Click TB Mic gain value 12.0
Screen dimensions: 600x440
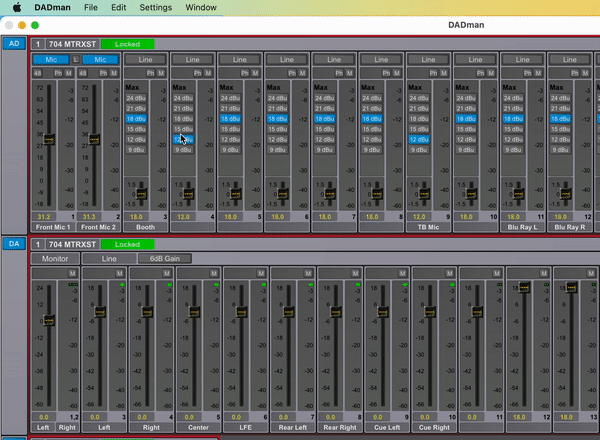(x=419, y=217)
